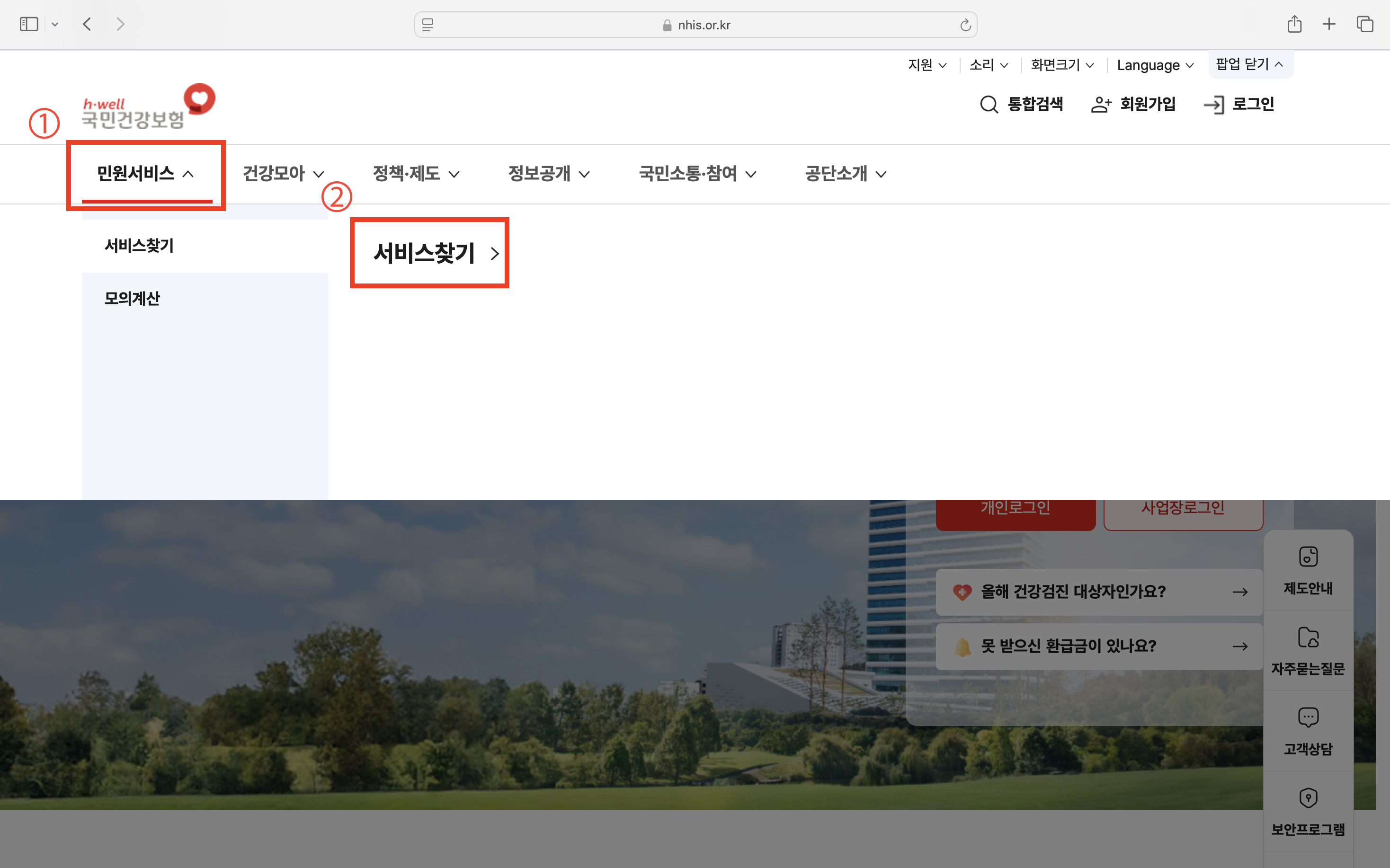Reload the page in the address bar
The height and width of the screenshot is (868, 1390).
coord(965,25)
